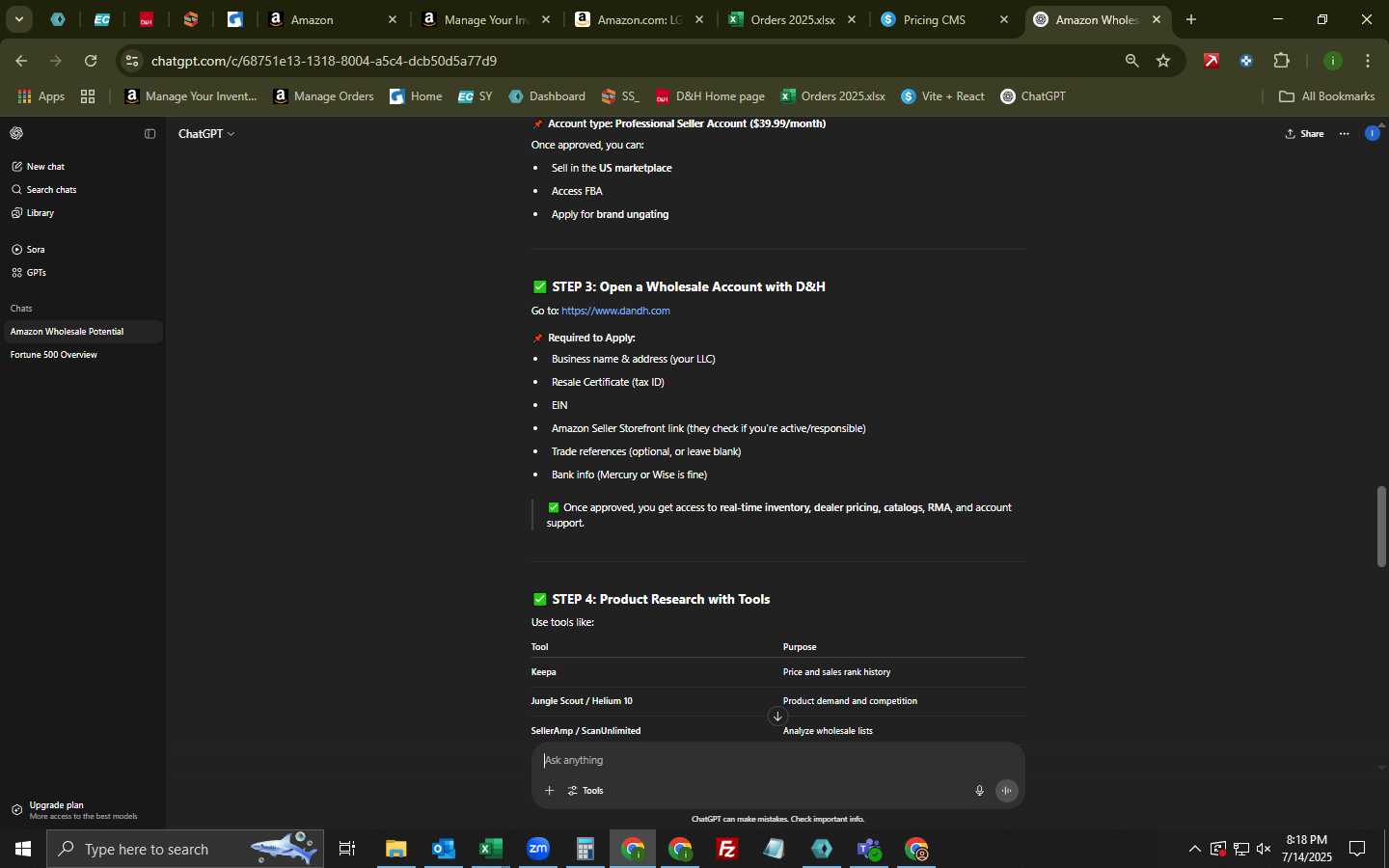Bookmark this page with the star icon
The image size is (1389, 868).
coord(1164,61)
